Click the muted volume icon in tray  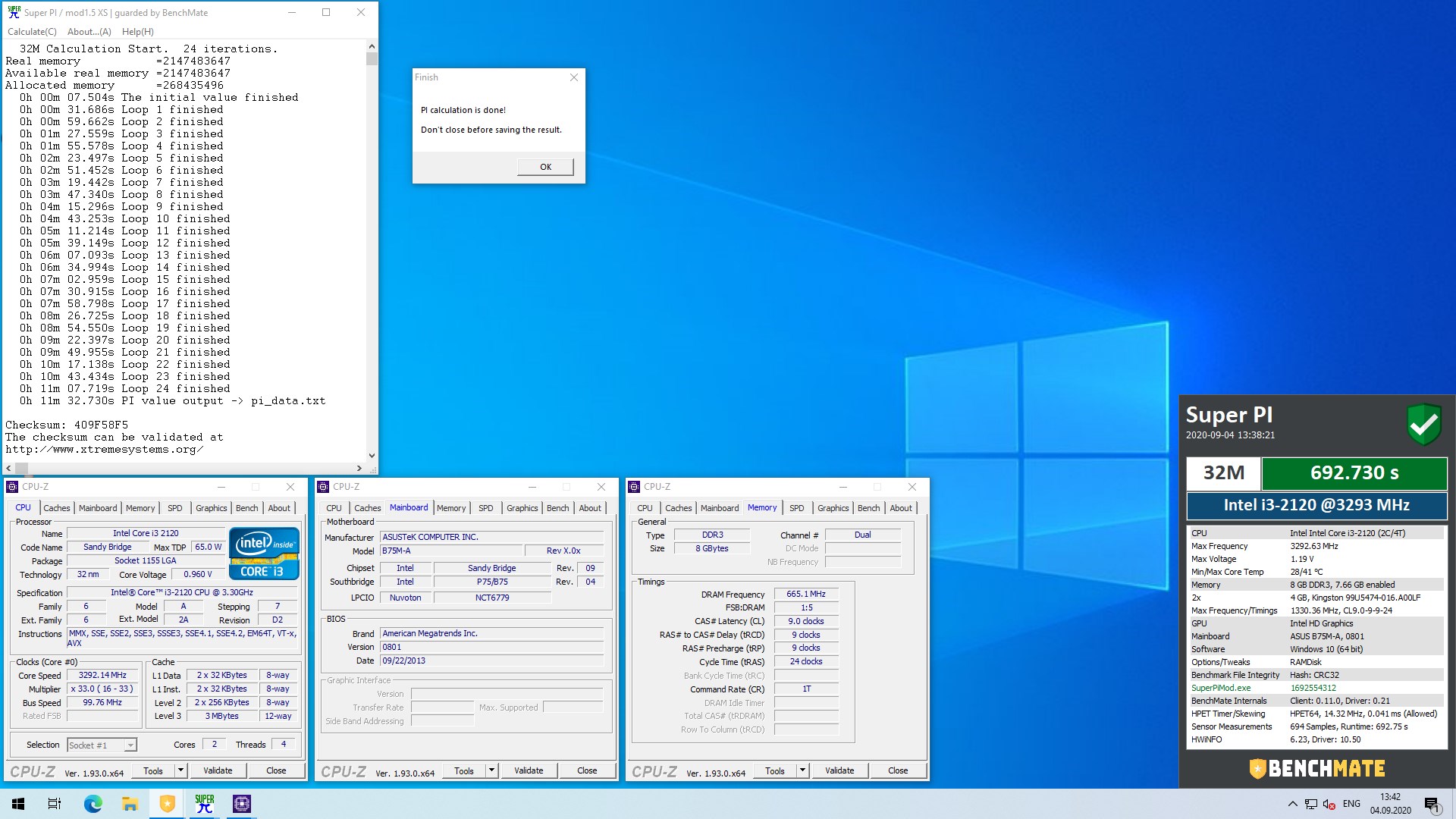click(x=1329, y=804)
